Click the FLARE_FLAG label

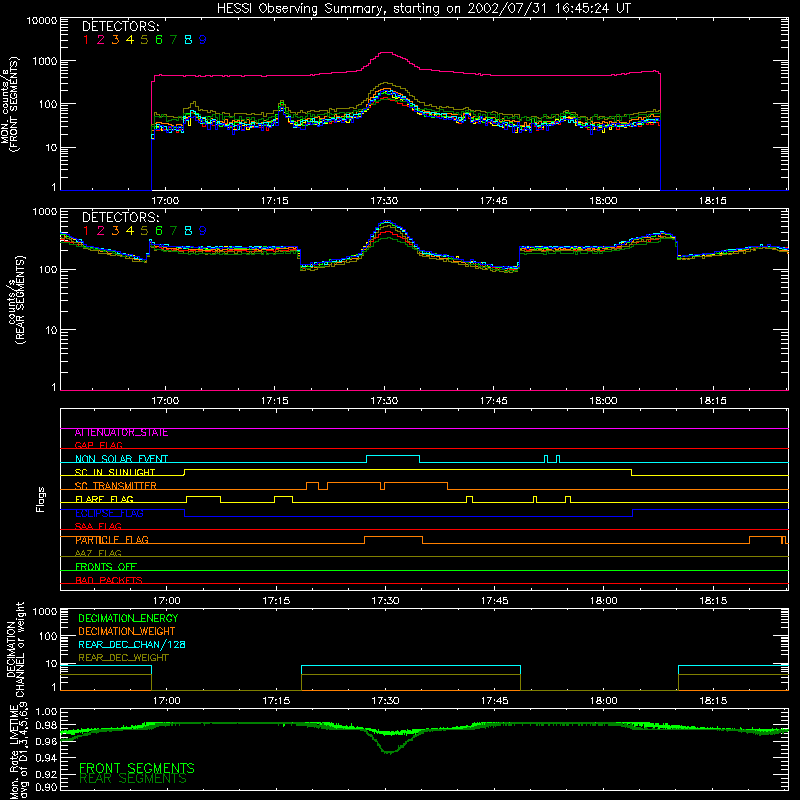[x=104, y=499]
